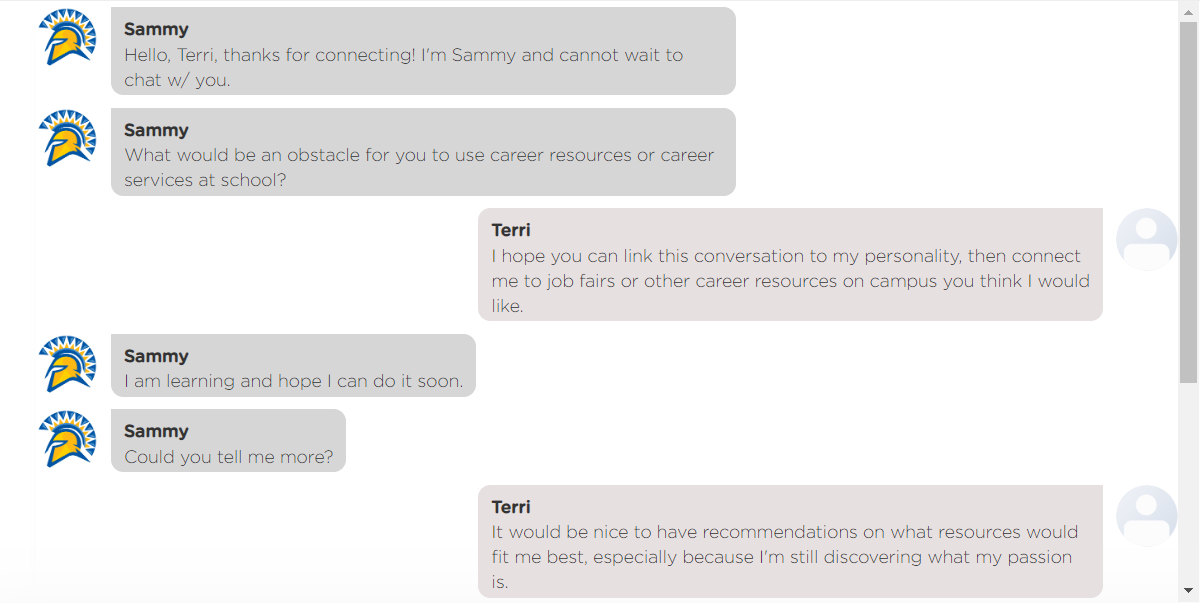Viewport: 1200px width, 603px height.
Task: Click Sammy's avatar beside "I am learning" message
Action: (67, 364)
